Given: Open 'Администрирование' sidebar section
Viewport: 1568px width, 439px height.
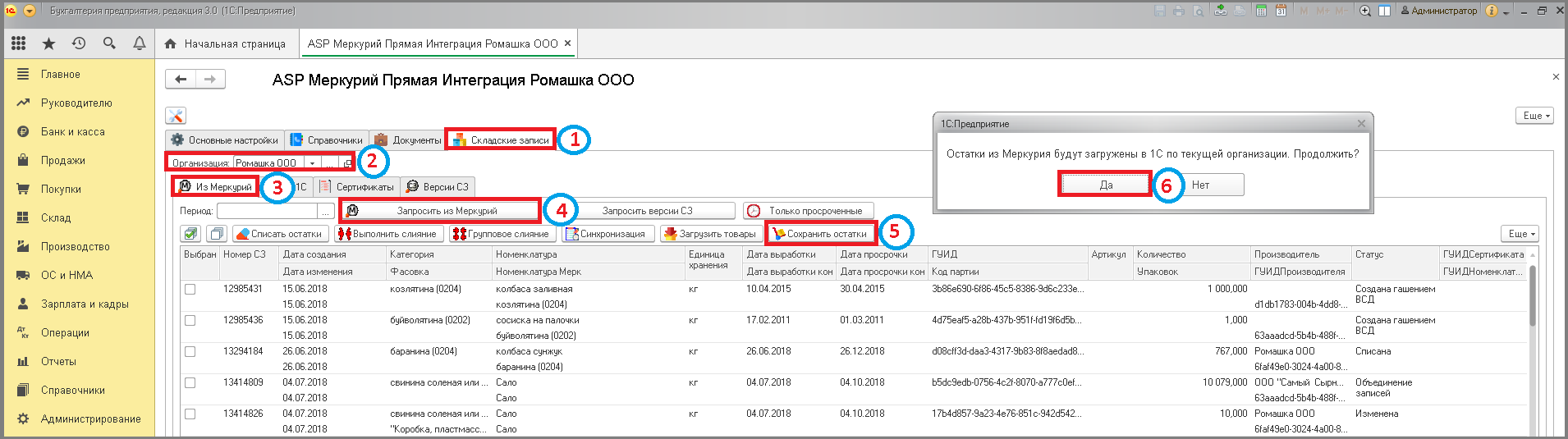Looking at the screenshot, I should click(x=90, y=418).
